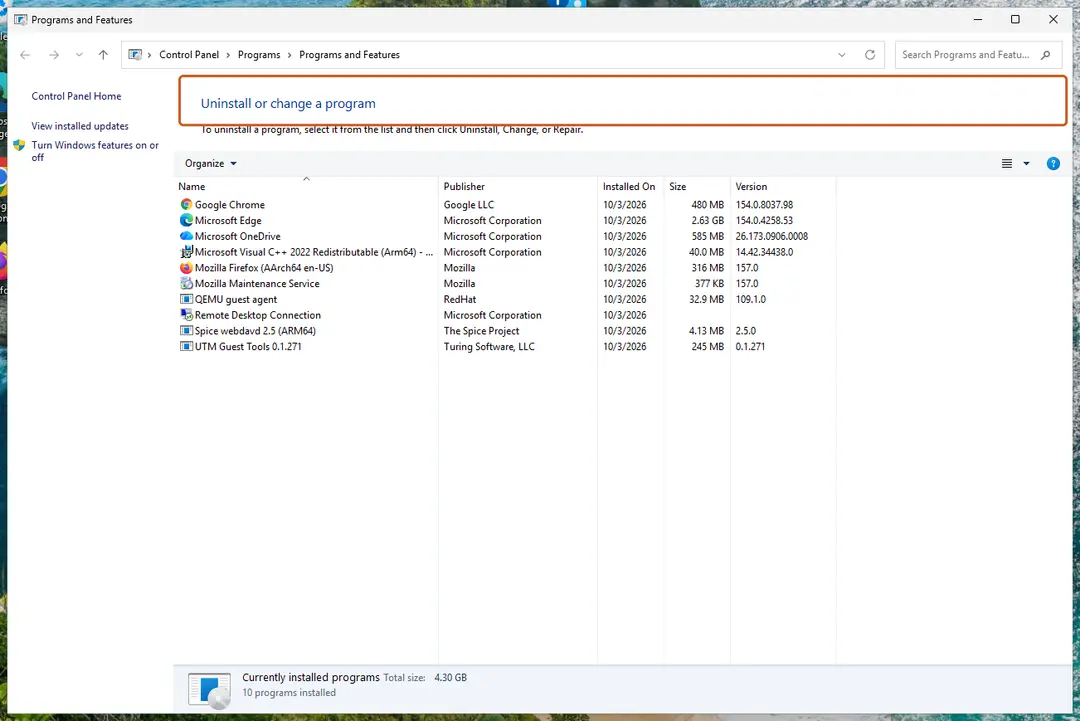
Task: Click the change view list icon
Action: 1007,163
